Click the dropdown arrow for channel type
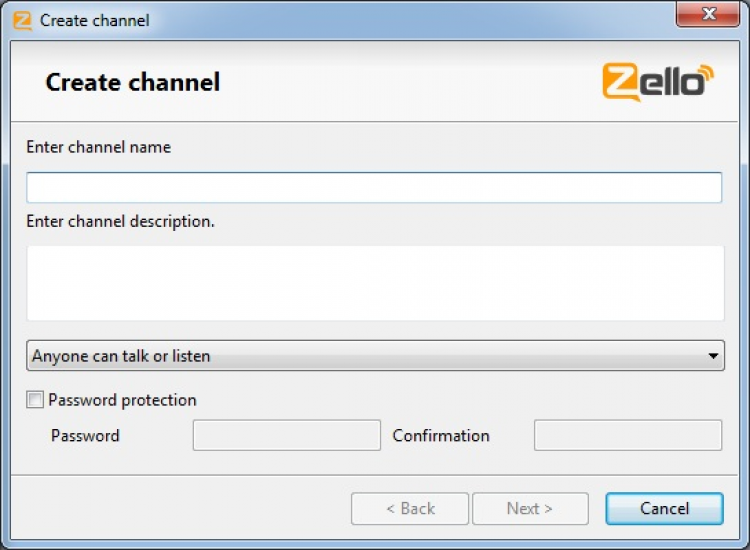The height and width of the screenshot is (550, 750). pyautogui.click(x=713, y=356)
